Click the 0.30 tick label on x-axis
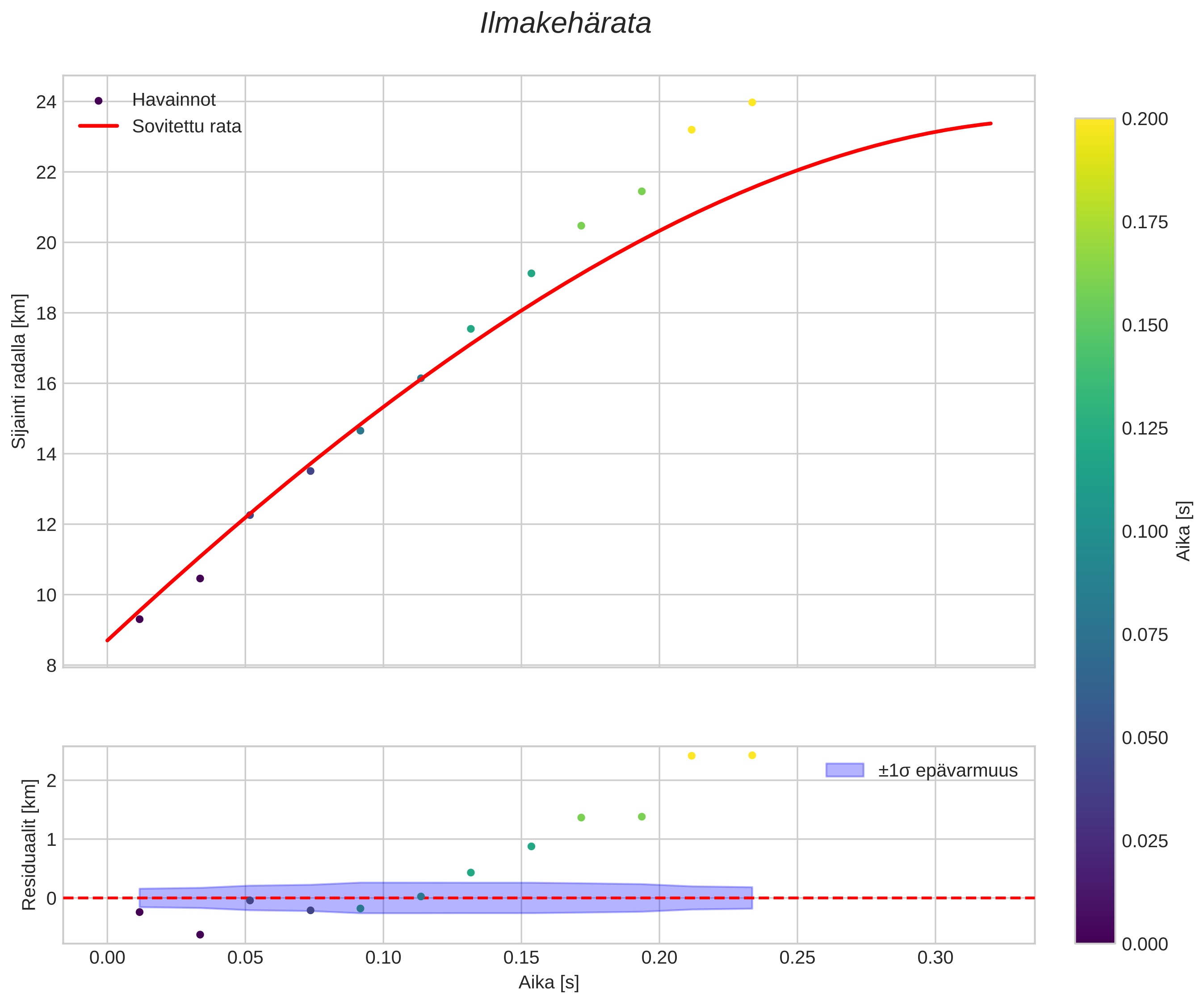This screenshot has width=1204, height=1003. [x=935, y=958]
